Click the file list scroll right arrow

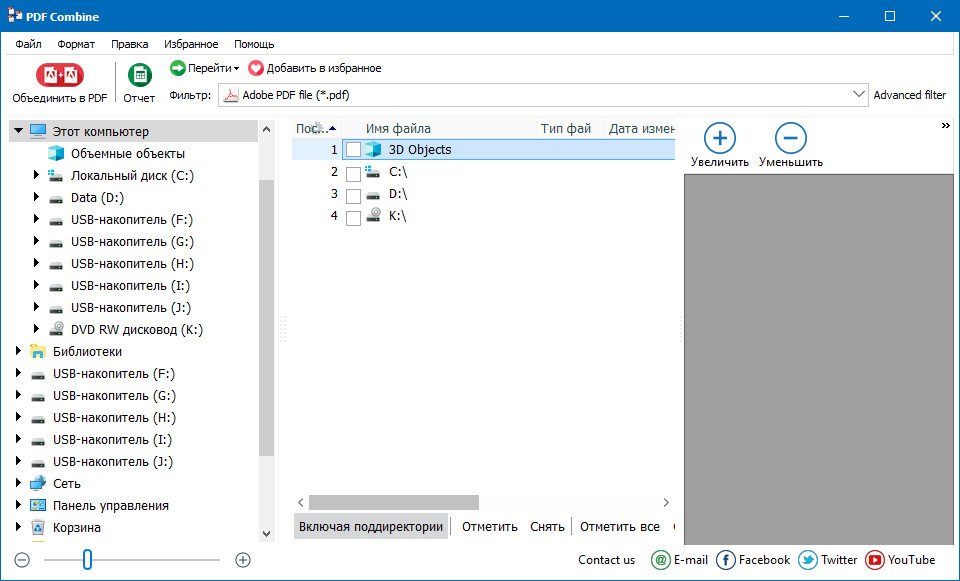point(666,503)
